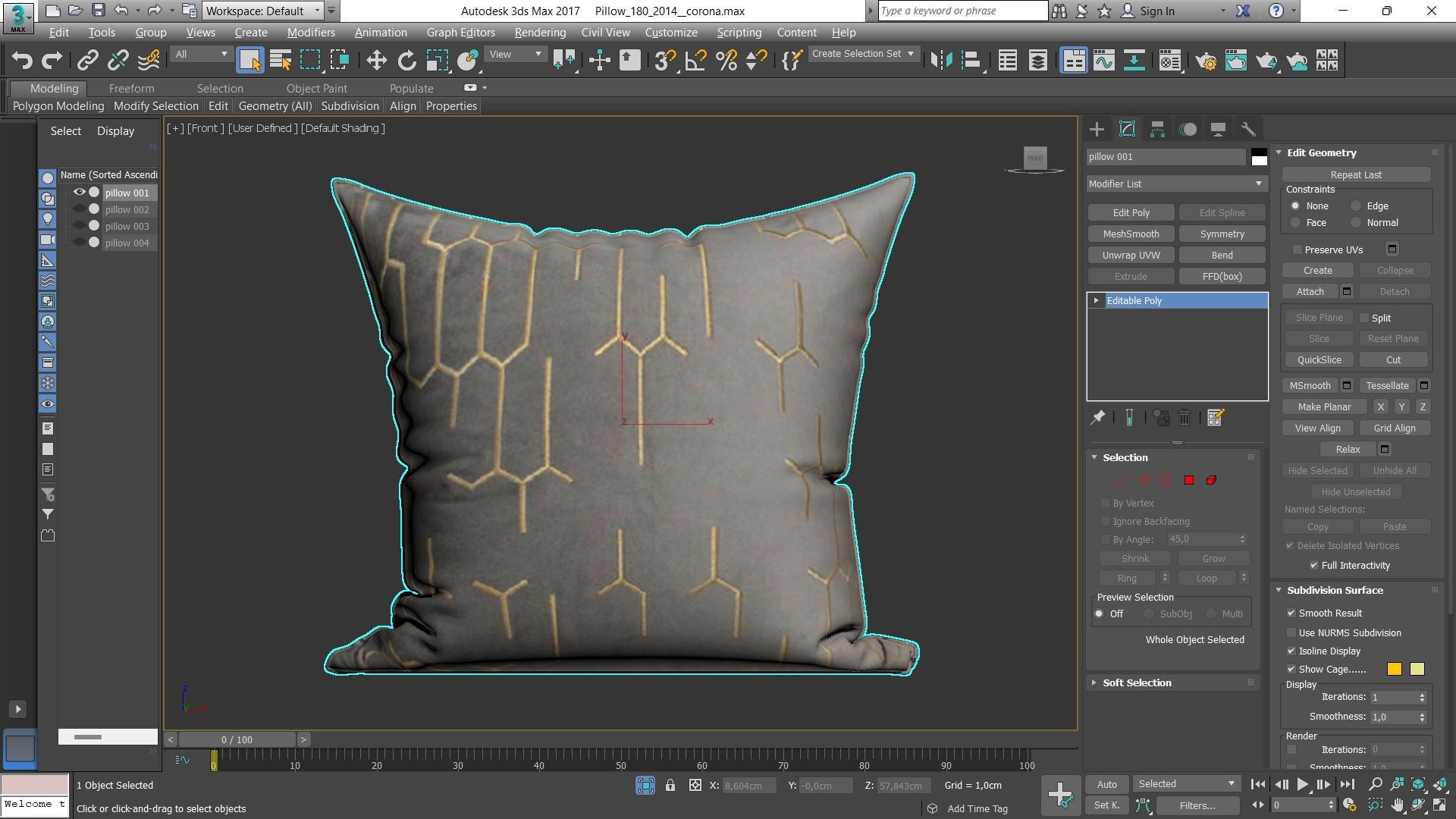
Task: Toggle the Isoline Display checkbox
Action: point(1291,651)
